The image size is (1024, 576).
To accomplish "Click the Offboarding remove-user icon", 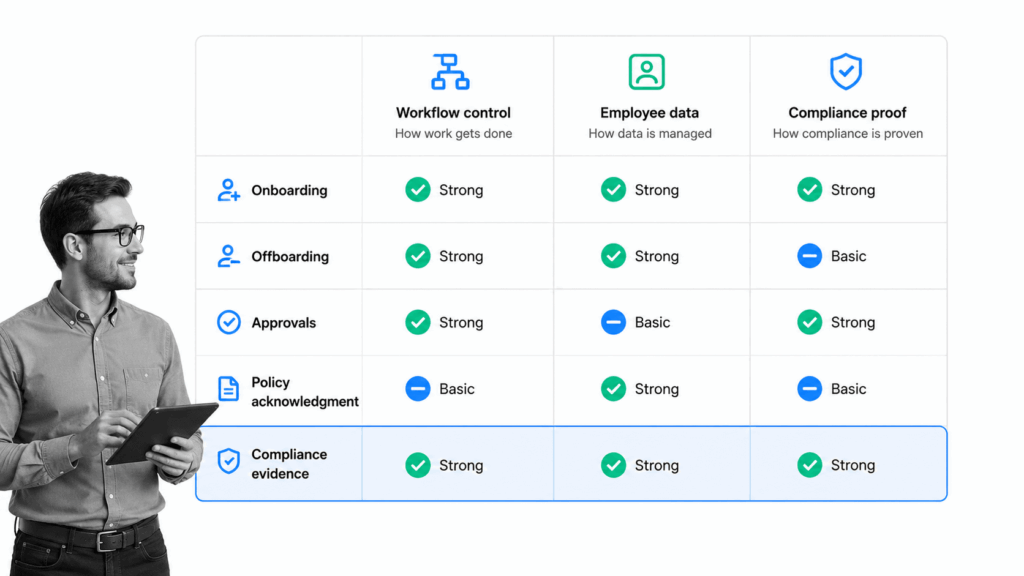I will pos(229,256).
